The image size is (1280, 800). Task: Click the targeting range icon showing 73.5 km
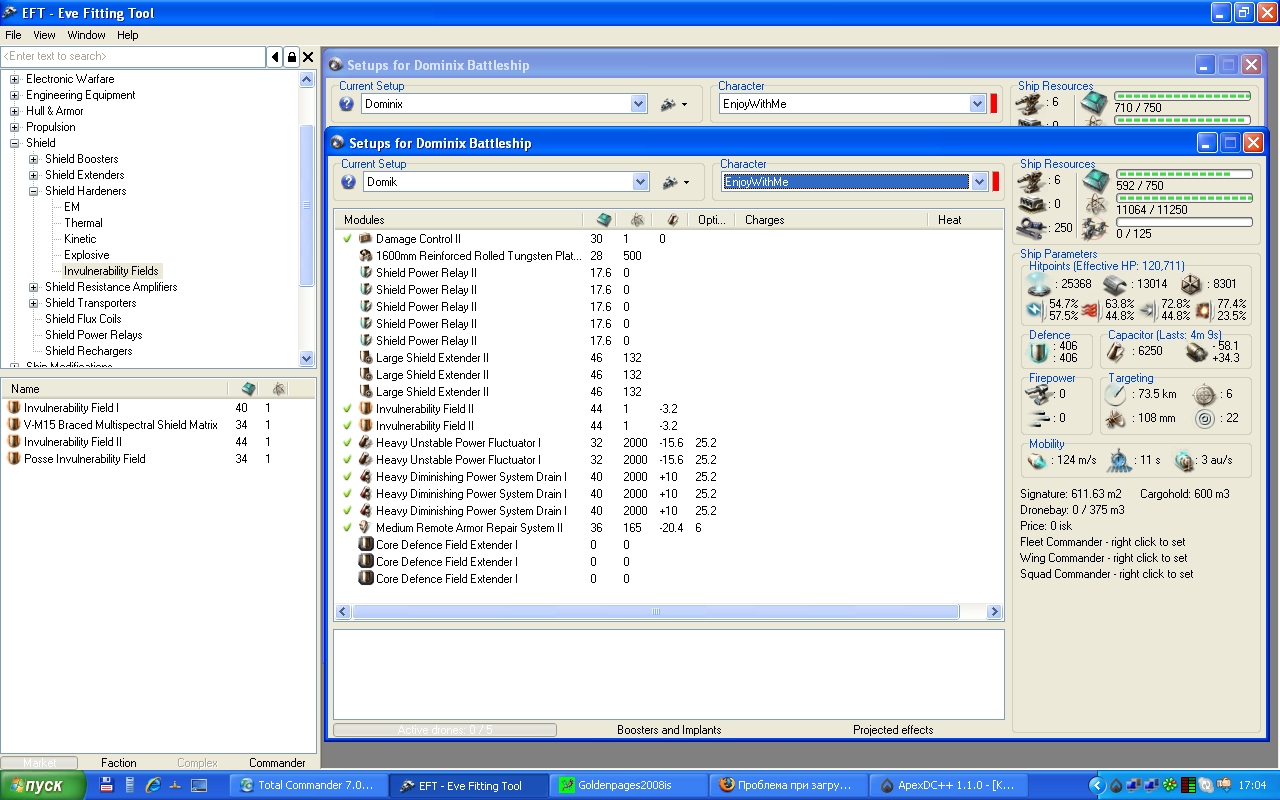pos(1116,394)
